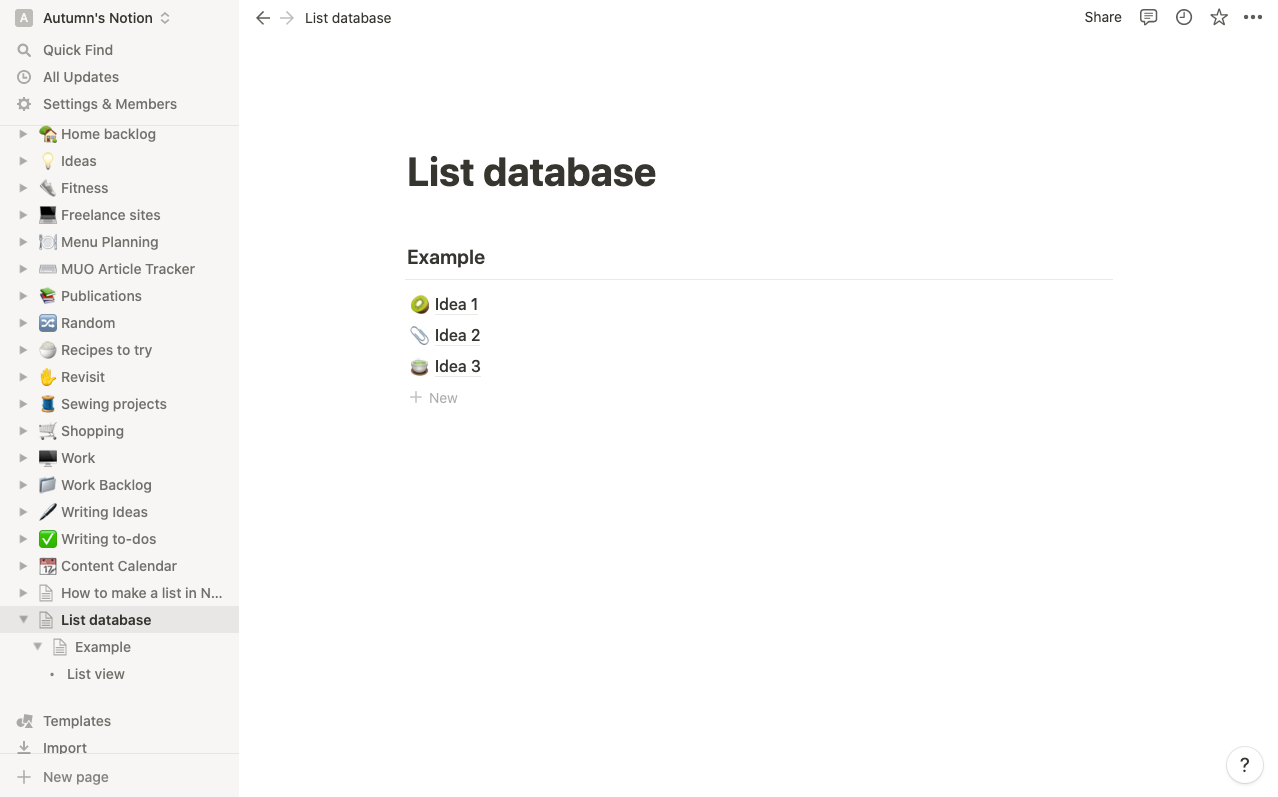The image size is (1278, 797).
Task: Collapse the Example subpage toggle
Action: tap(37, 647)
